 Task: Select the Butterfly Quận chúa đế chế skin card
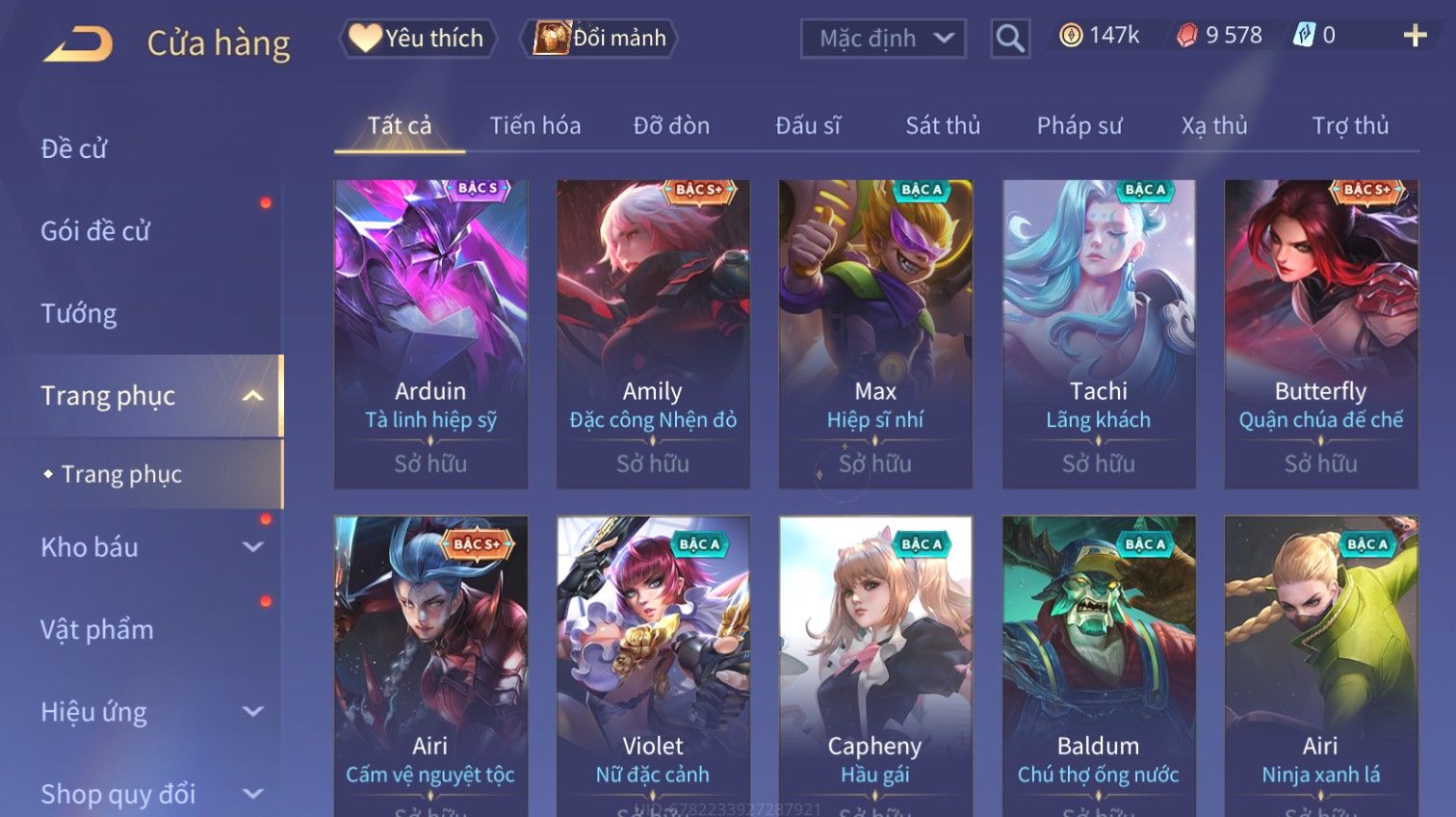(x=1321, y=333)
